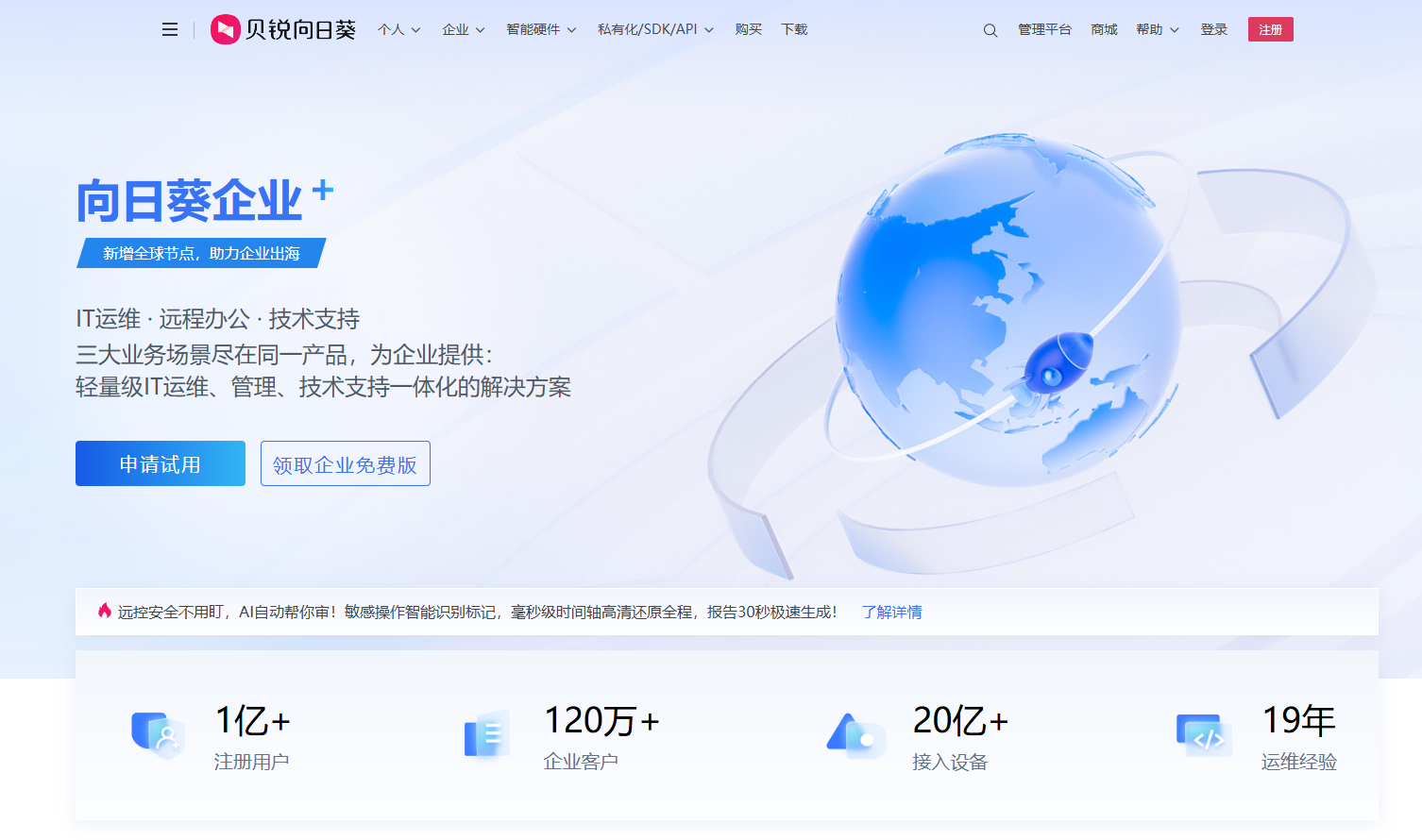Image resolution: width=1422 pixels, height=840 pixels.
Task: Go to the 购买 page
Action: click(748, 29)
